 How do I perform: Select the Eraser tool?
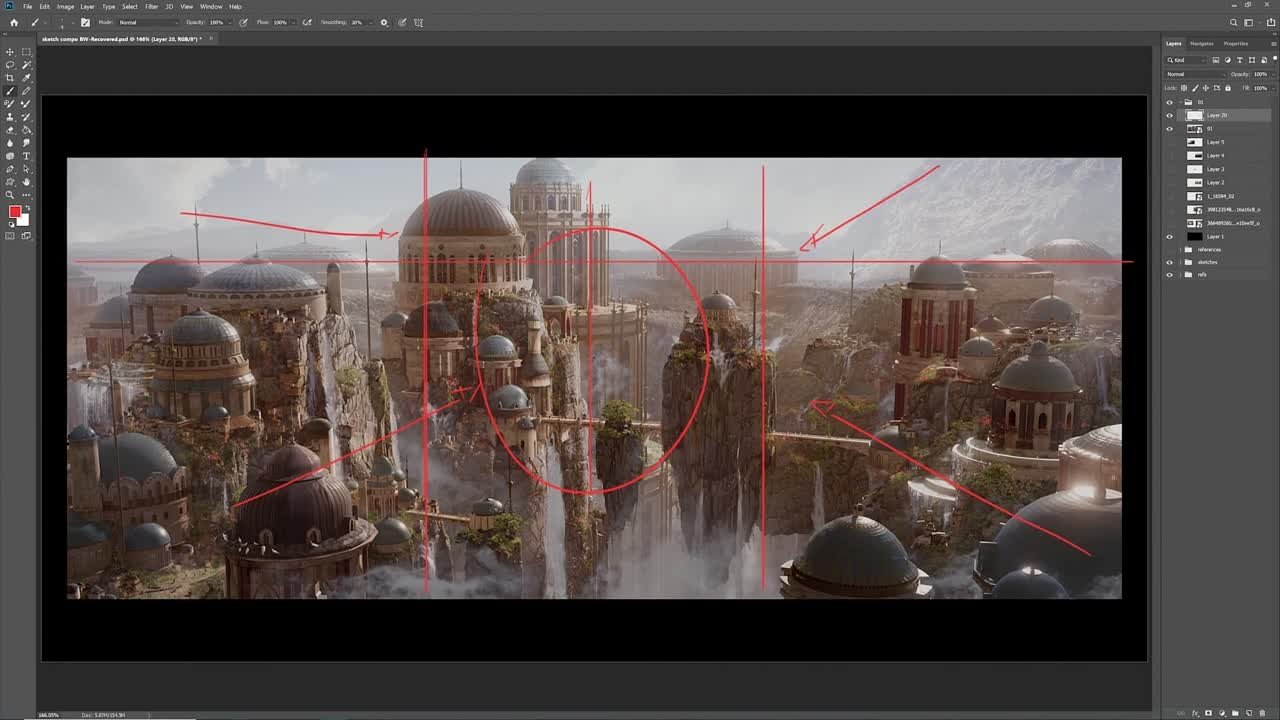tap(10, 130)
